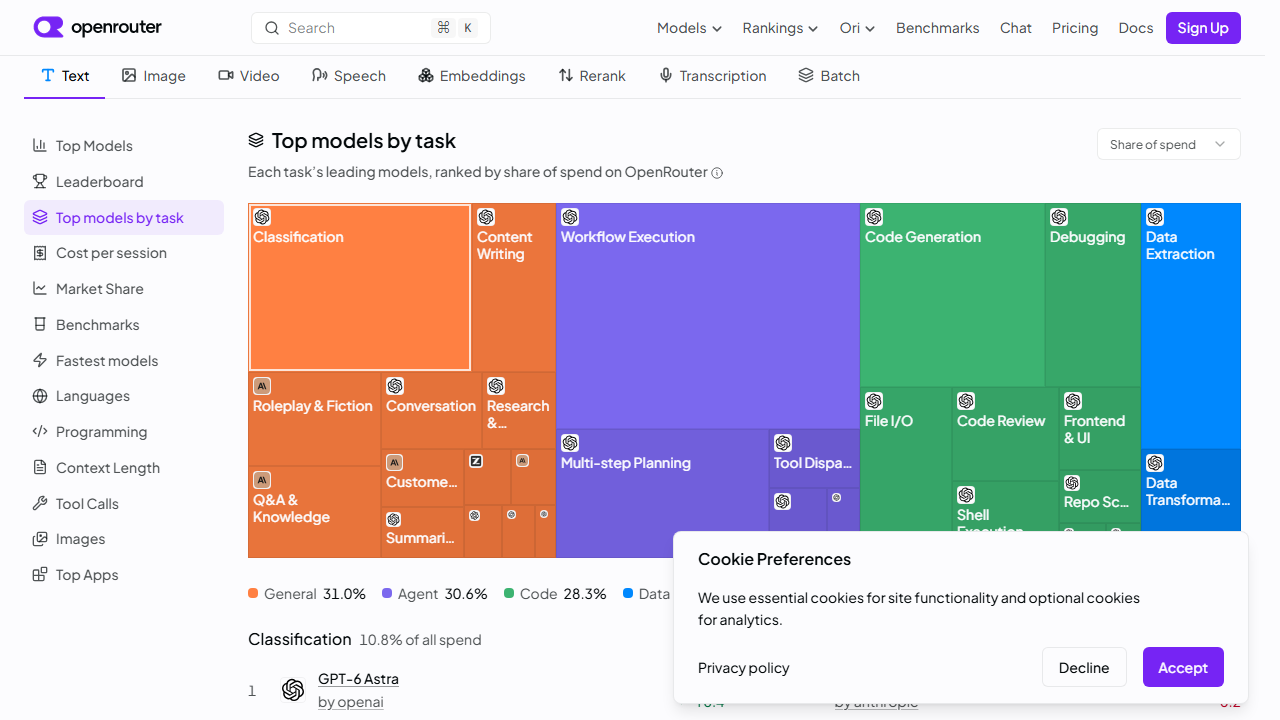Click the GPT-6 Astra OpenAI logo
This screenshot has height=720, width=1280.
(x=293, y=690)
